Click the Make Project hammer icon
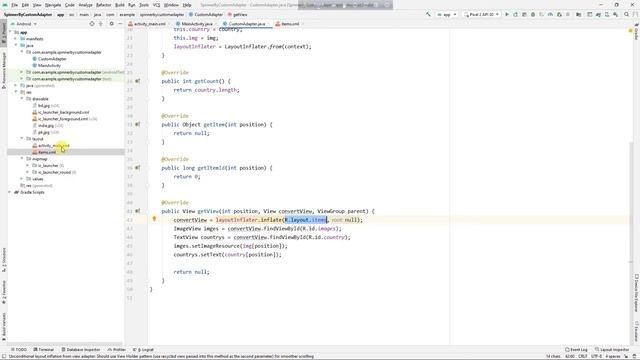The height and width of the screenshot is (360, 640). coord(428,14)
